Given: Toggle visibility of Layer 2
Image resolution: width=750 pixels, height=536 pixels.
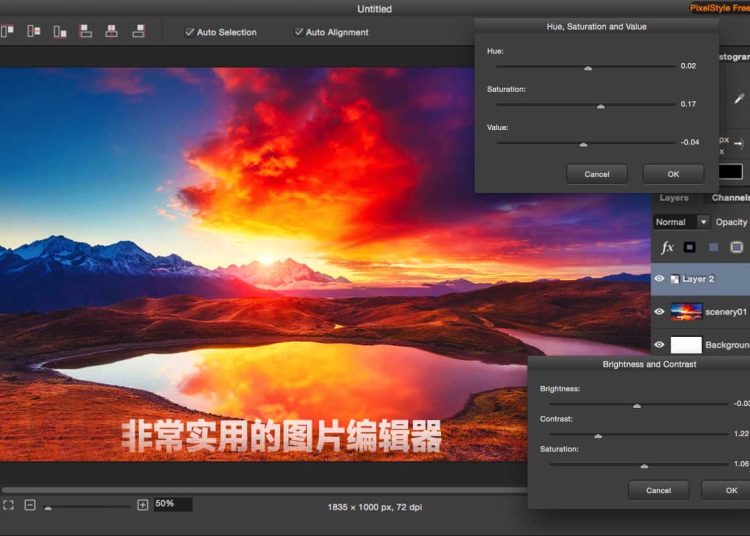Looking at the screenshot, I should 659,279.
